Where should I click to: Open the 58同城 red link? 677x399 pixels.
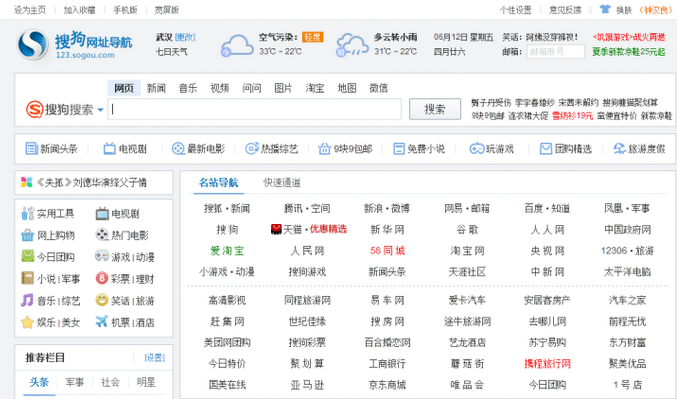(x=387, y=251)
